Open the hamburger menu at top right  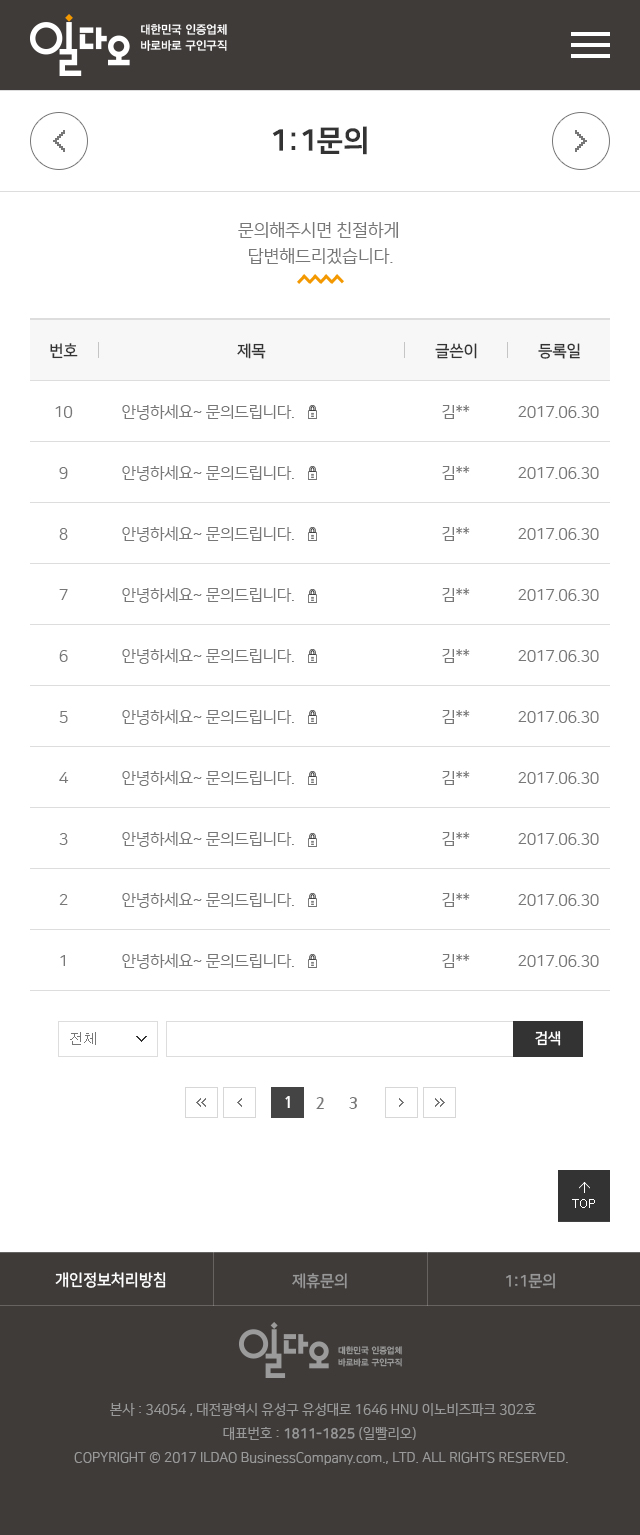click(x=590, y=45)
